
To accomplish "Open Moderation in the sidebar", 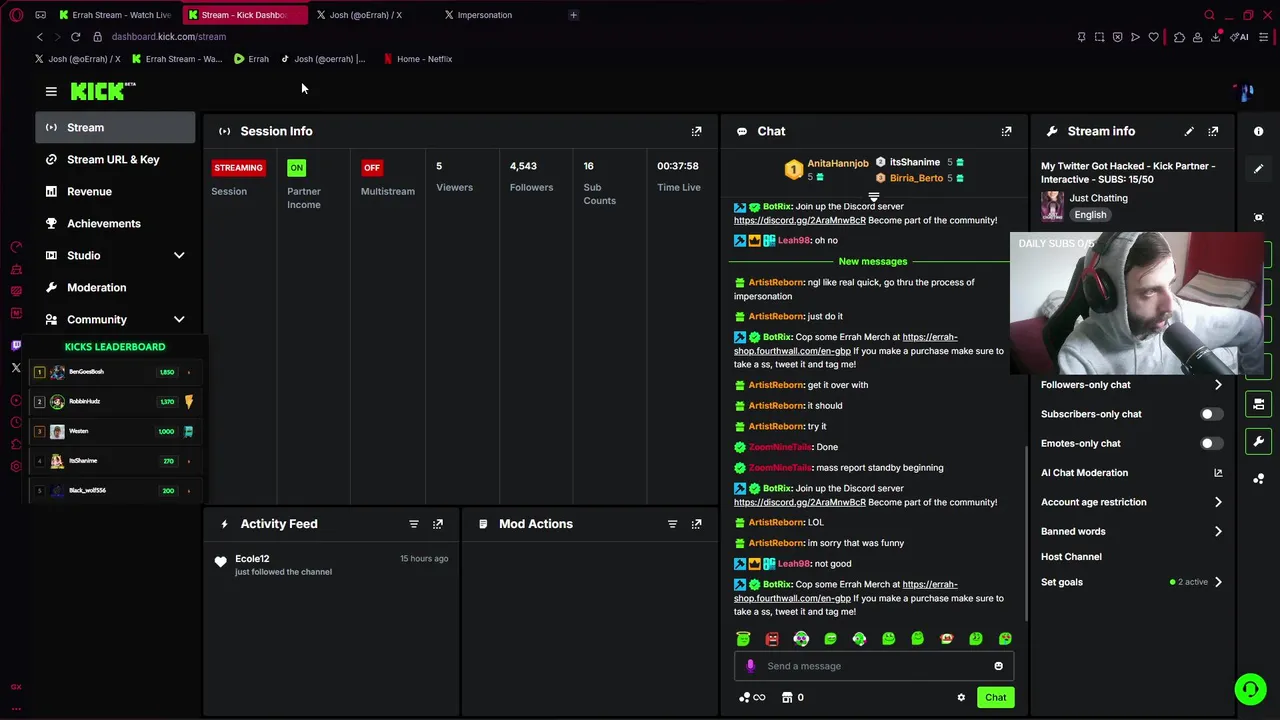I will (x=115, y=288).
